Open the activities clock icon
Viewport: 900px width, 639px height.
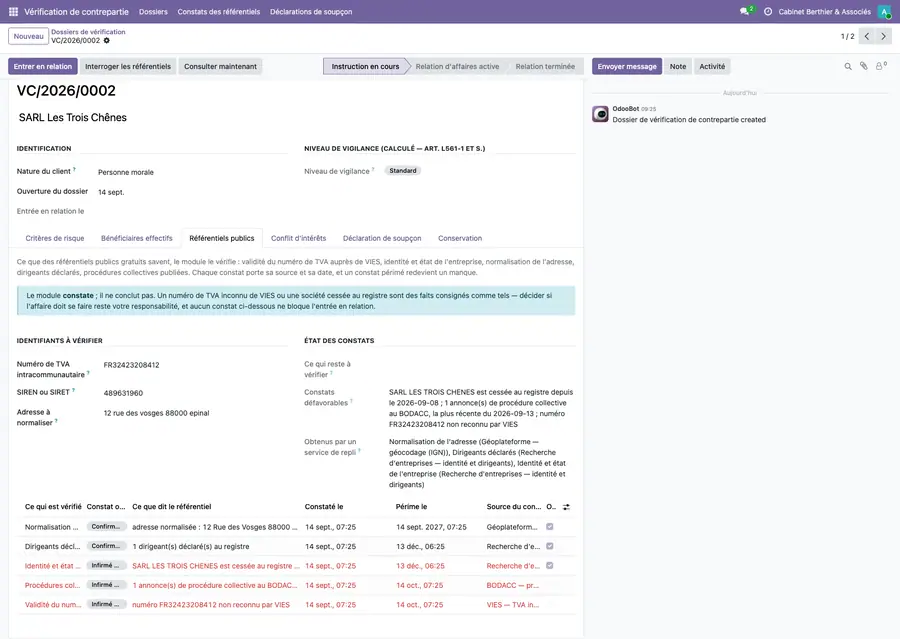768,11
